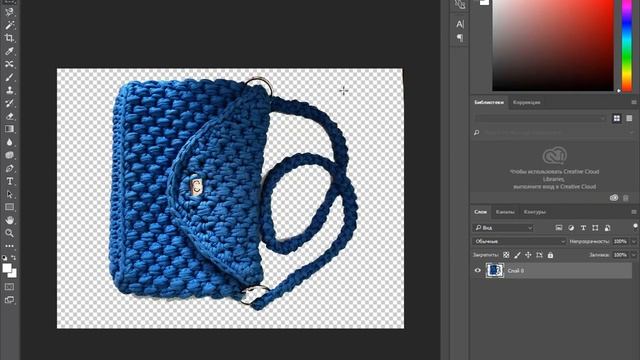Open the Libraries panel menu

coord(634,102)
